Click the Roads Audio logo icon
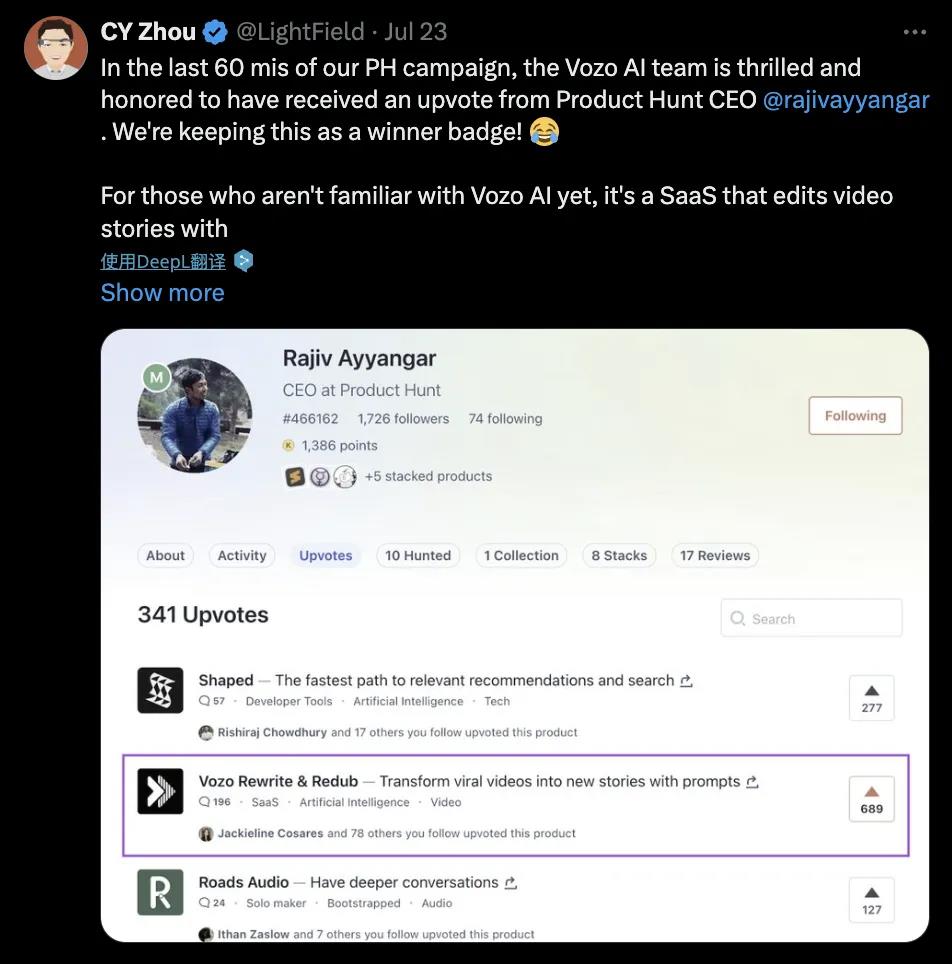This screenshot has height=964, width=952. pos(160,892)
